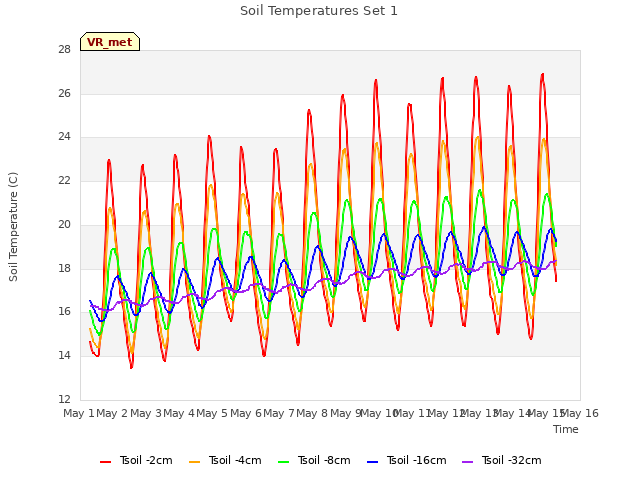Click the purple Tsoil -32cm legend swatch
The width and height of the screenshot is (640, 480).
pyautogui.click(x=468, y=462)
